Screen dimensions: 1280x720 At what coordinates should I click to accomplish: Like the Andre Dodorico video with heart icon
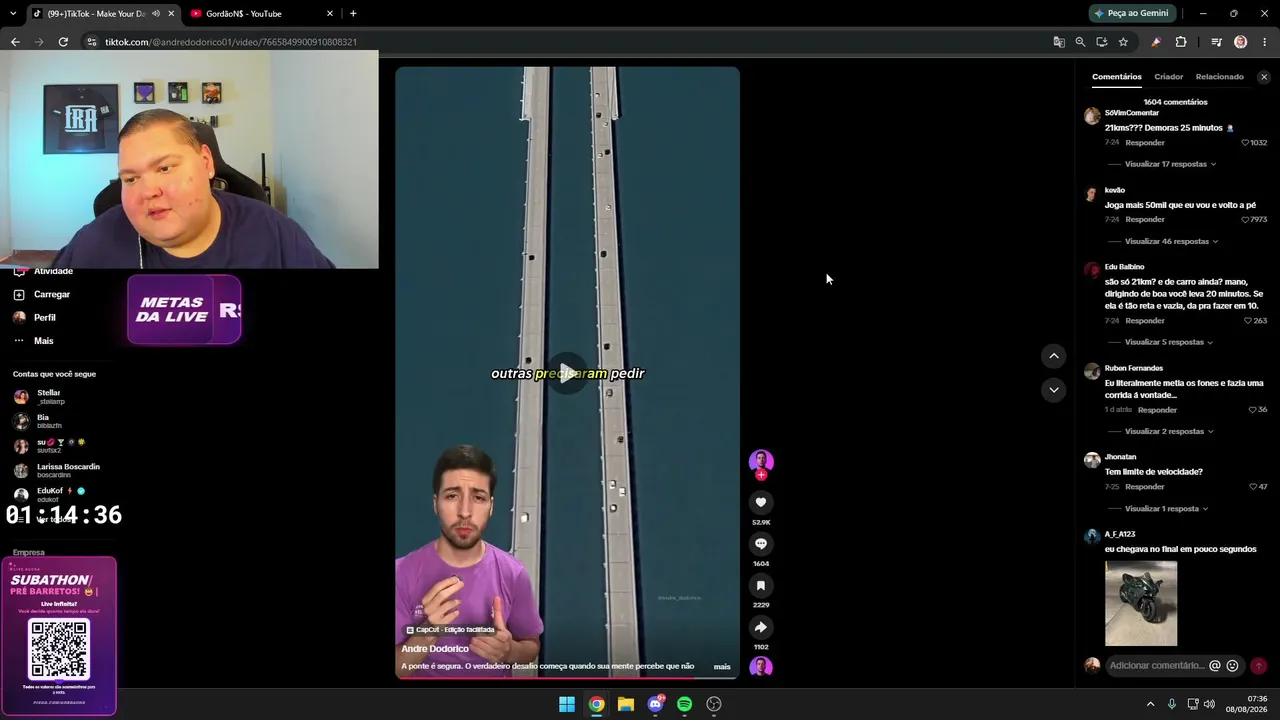coord(761,502)
